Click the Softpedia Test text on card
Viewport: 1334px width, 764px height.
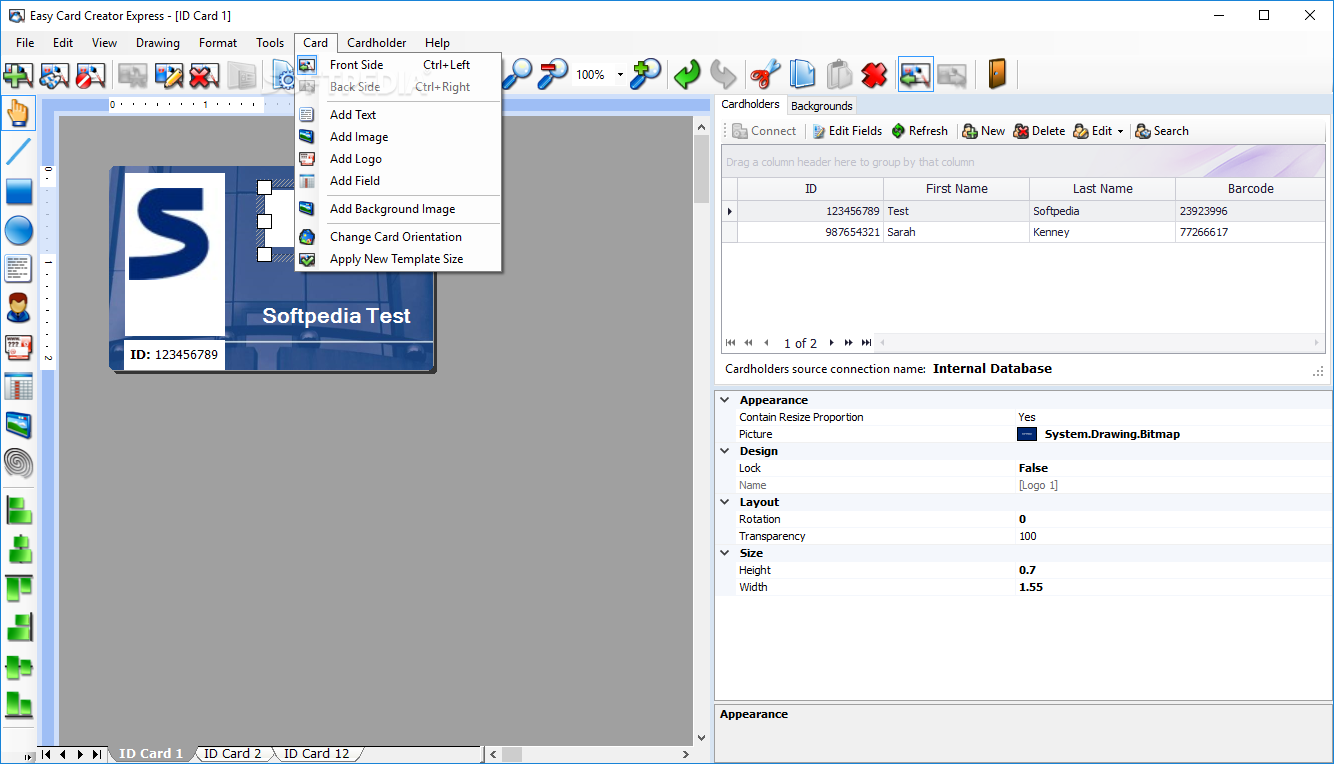(x=336, y=316)
